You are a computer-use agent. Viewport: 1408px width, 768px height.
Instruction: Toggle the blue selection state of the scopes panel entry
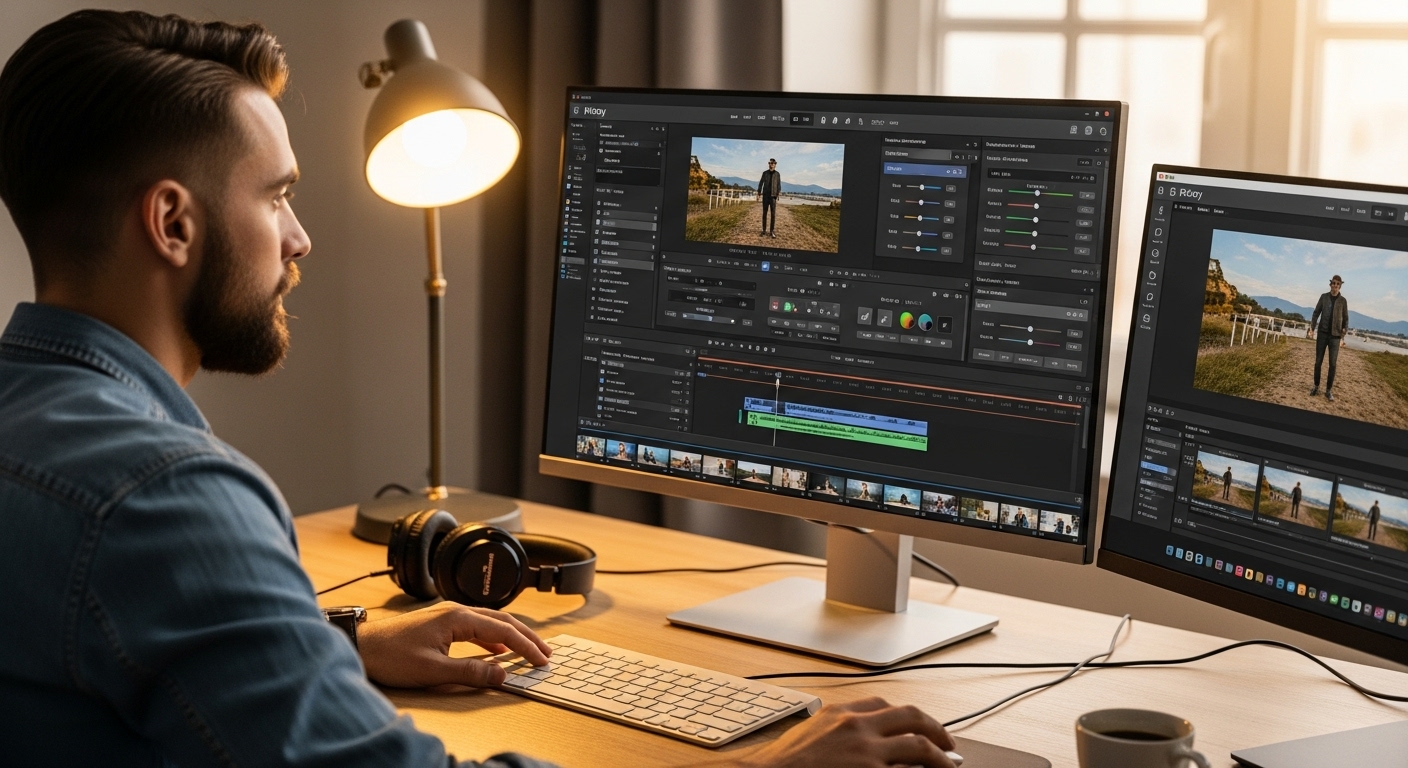(x=924, y=172)
